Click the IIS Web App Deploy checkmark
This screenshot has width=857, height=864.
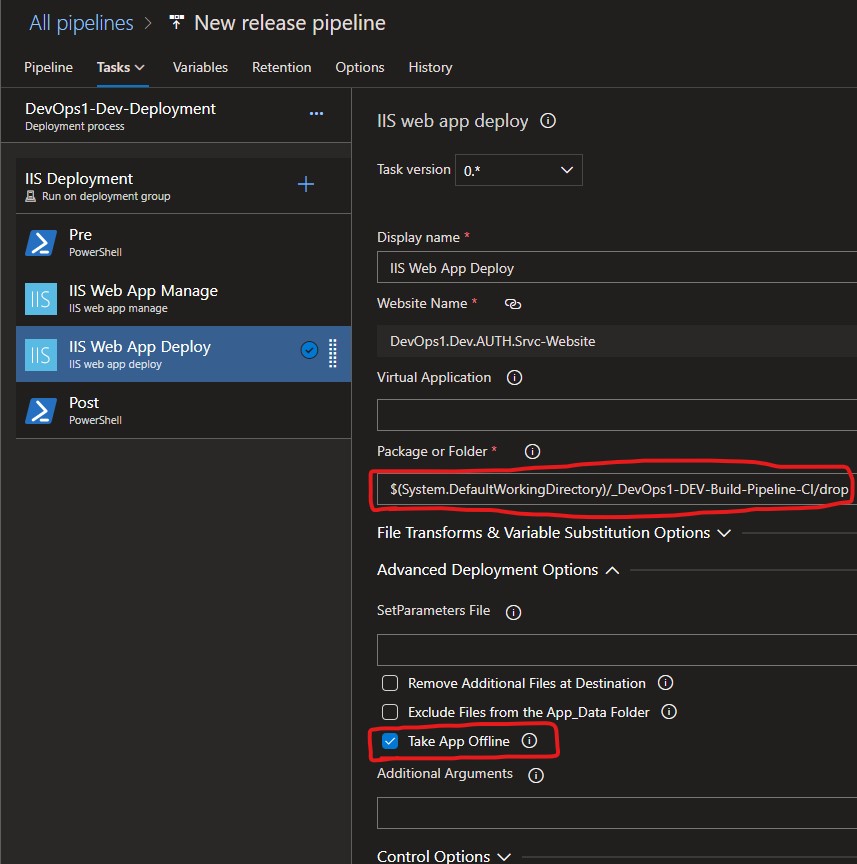coord(309,350)
